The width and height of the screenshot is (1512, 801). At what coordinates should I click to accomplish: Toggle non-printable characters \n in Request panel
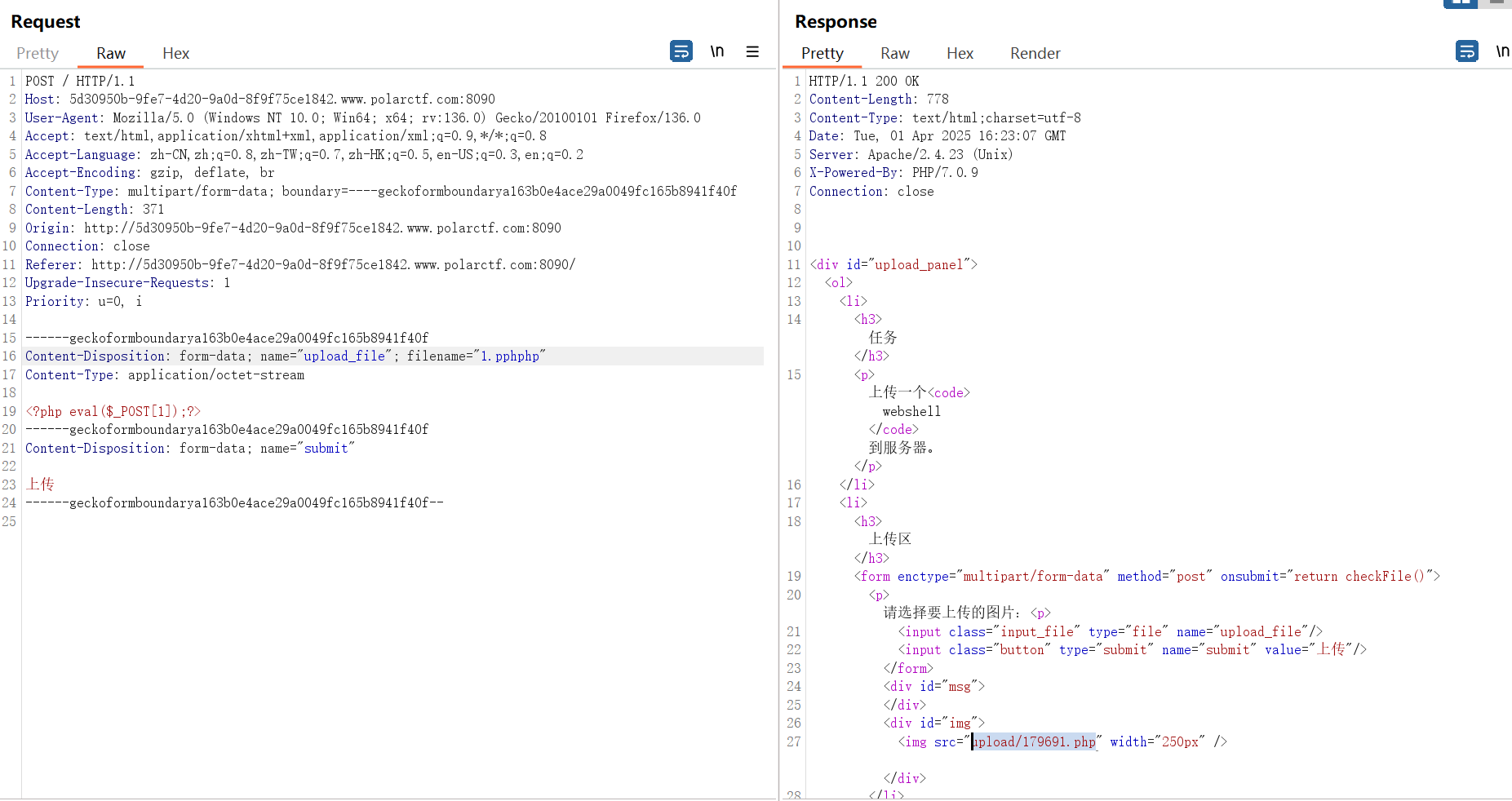(717, 51)
